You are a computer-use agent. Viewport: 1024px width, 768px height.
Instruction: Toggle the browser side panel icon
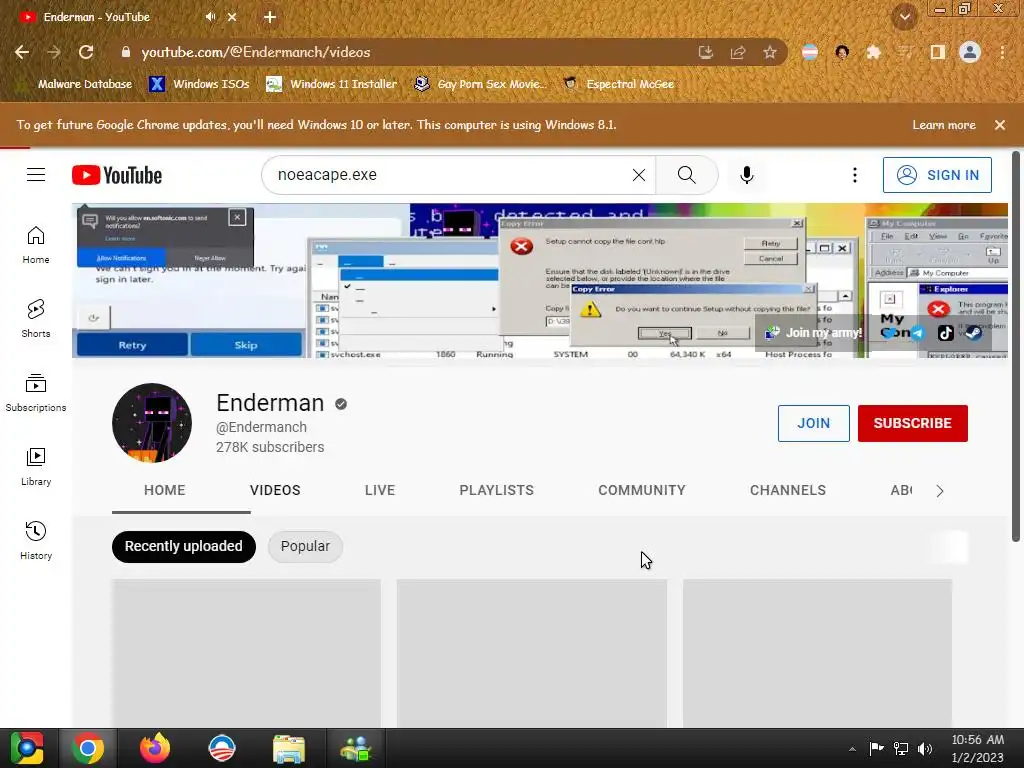pos(938,52)
